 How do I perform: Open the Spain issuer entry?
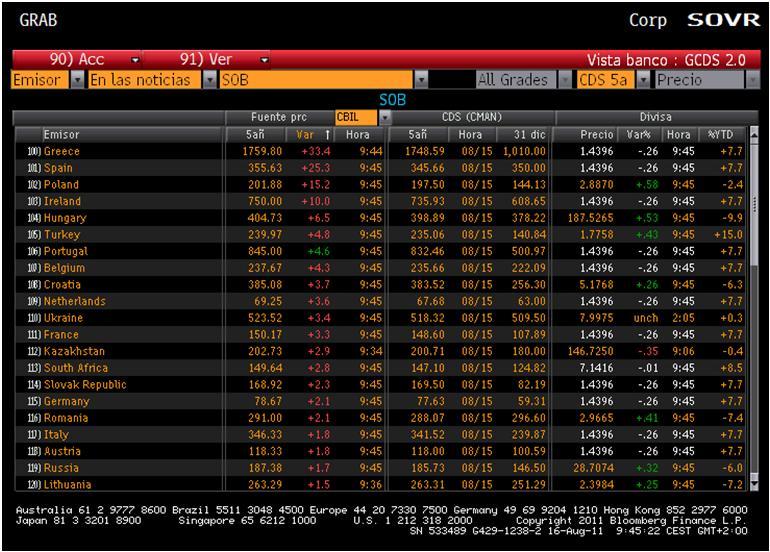tap(58, 168)
